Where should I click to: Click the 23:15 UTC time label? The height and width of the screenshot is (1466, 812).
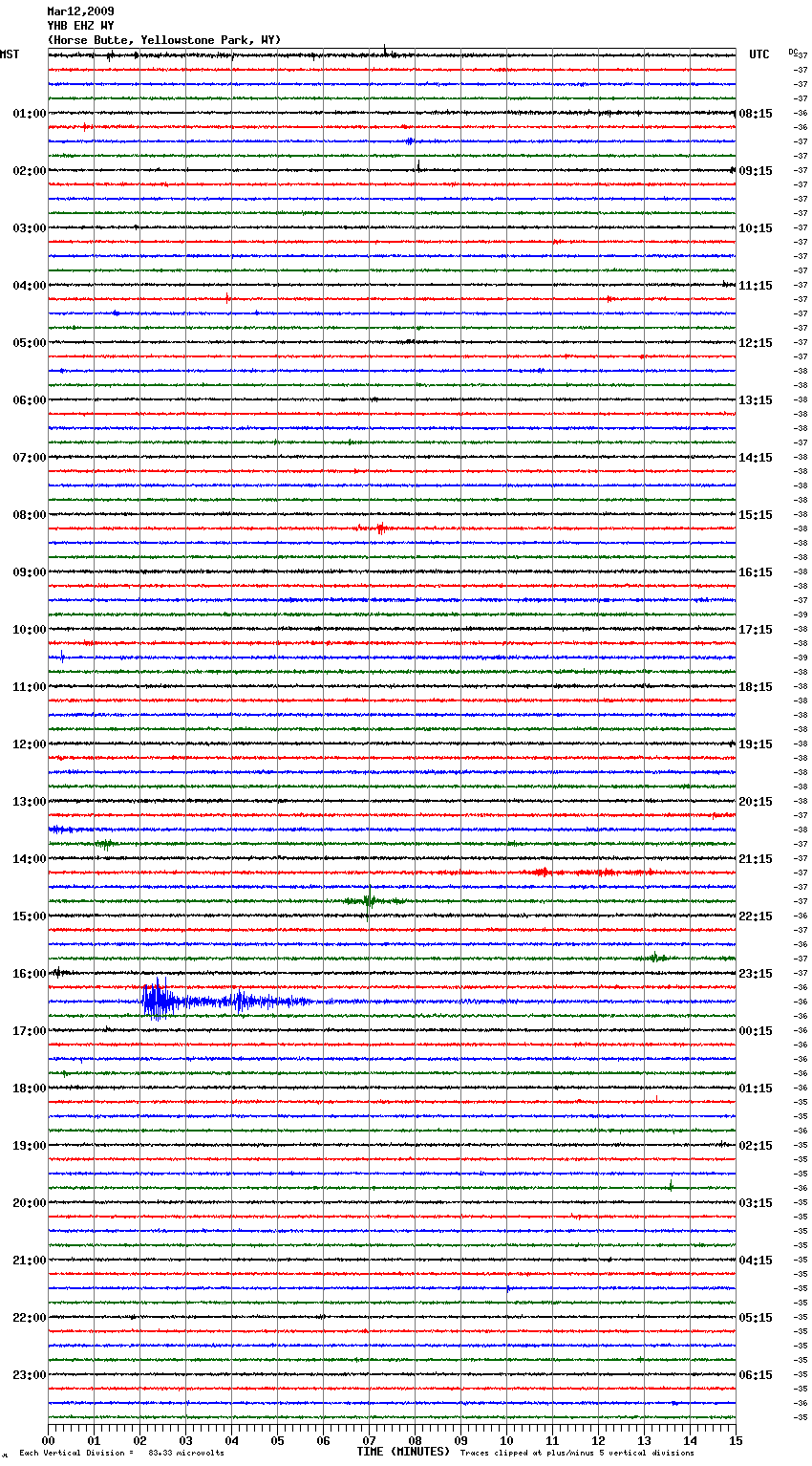(756, 974)
